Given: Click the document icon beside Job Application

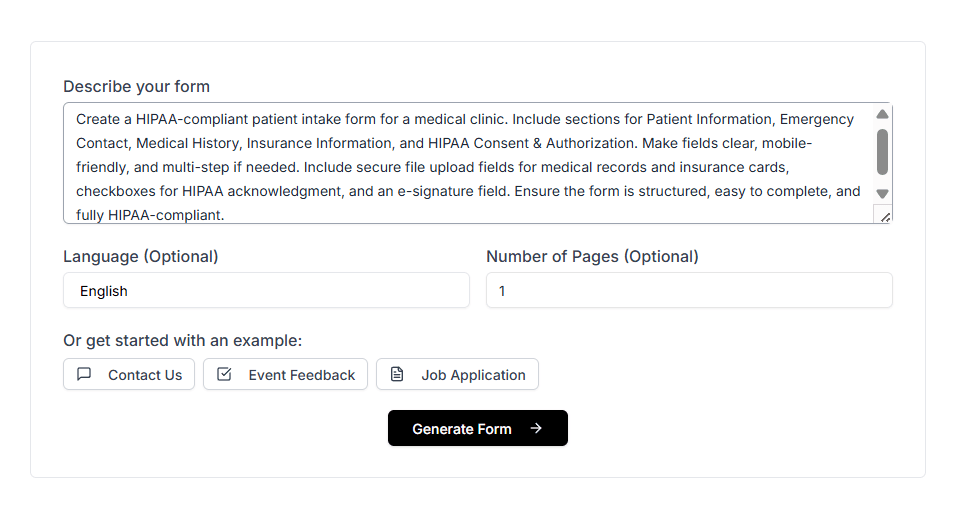Looking at the screenshot, I should pyautogui.click(x=397, y=374).
